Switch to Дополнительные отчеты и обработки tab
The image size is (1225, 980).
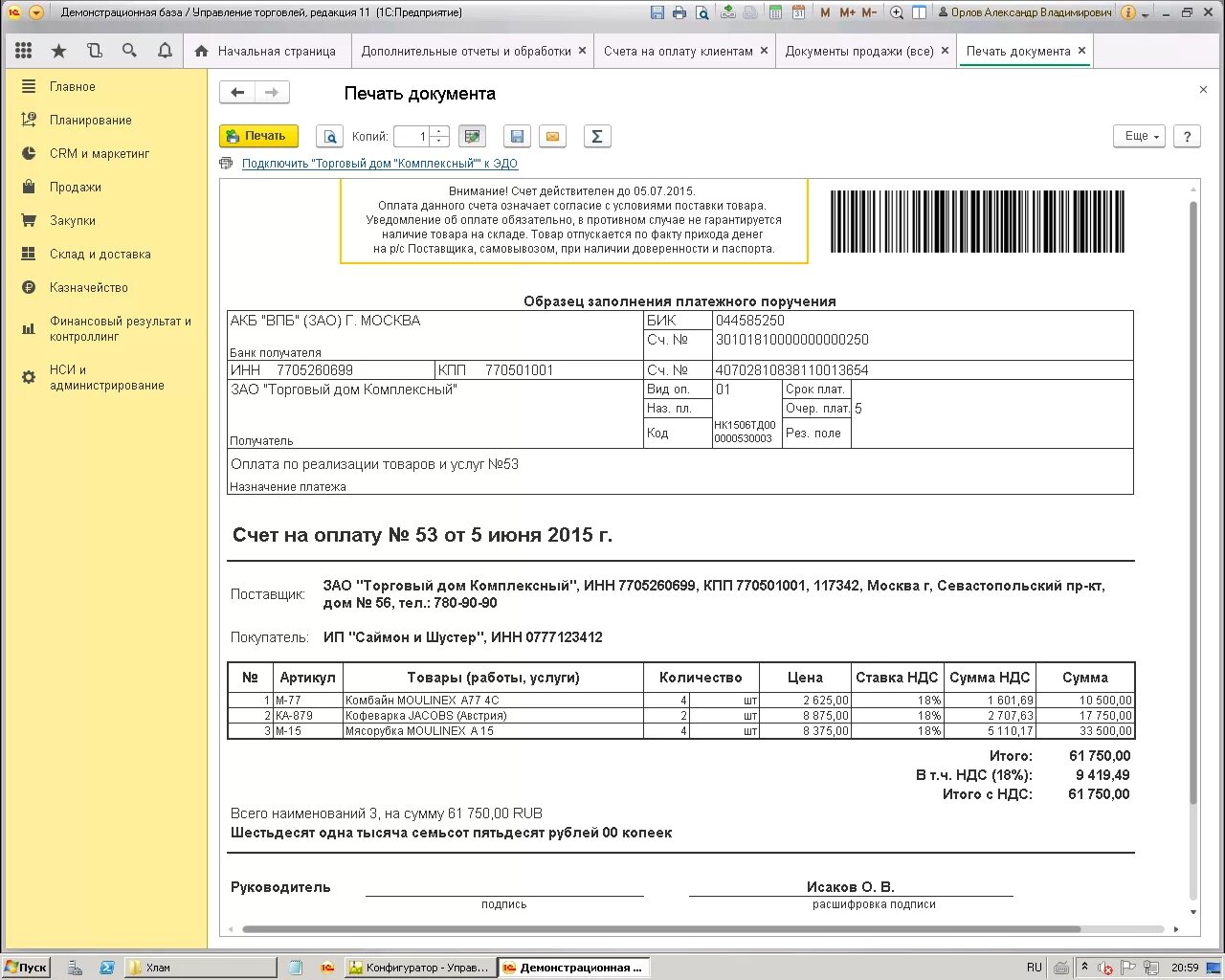point(466,51)
